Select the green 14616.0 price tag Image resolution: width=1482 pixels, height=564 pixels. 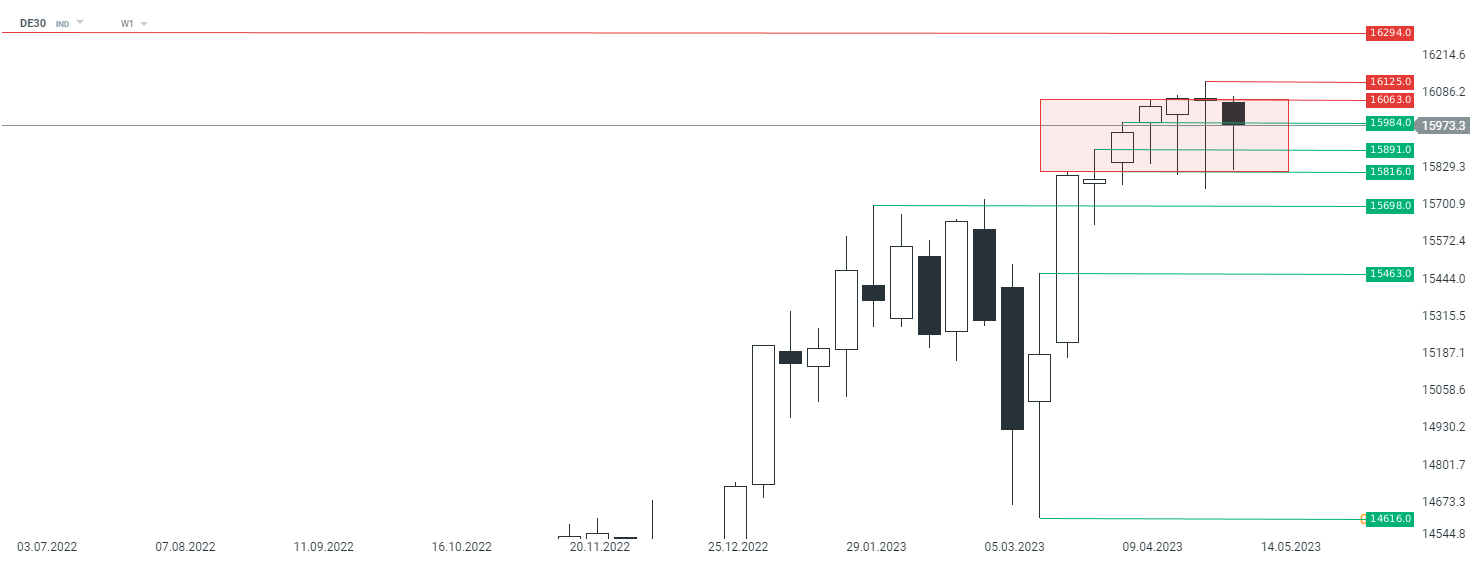[x=1390, y=519]
